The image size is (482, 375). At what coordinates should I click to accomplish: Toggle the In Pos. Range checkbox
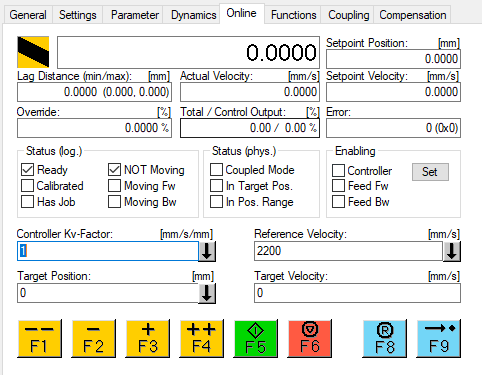[216, 202]
